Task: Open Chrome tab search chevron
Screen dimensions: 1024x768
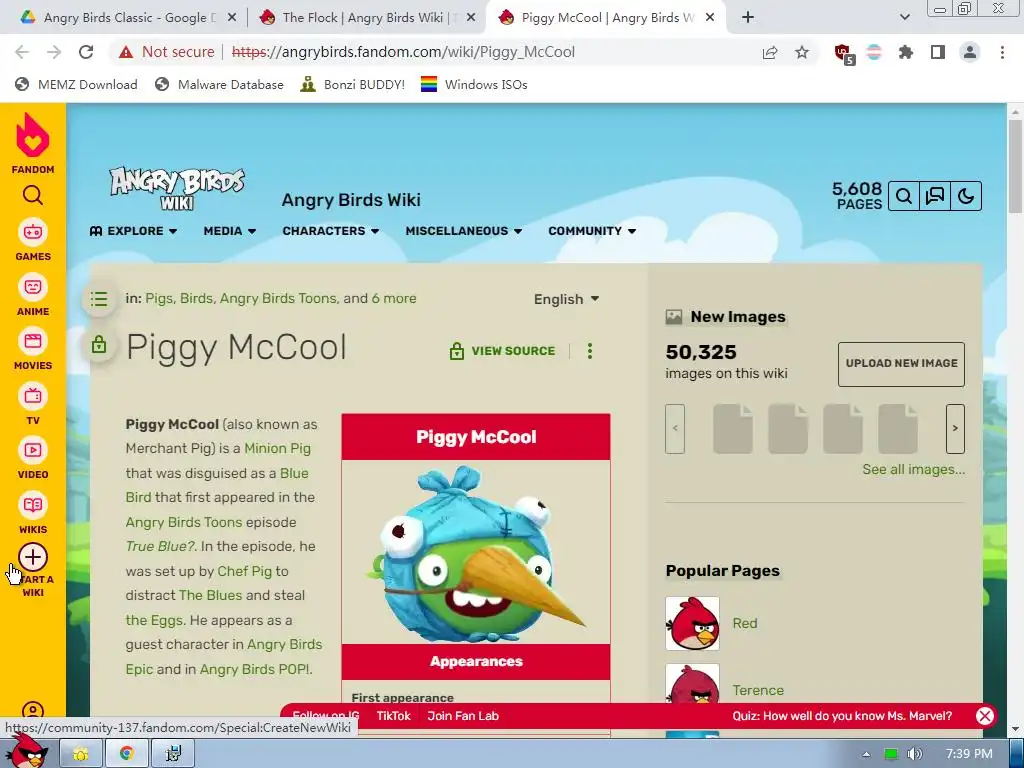Action: [x=904, y=18]
